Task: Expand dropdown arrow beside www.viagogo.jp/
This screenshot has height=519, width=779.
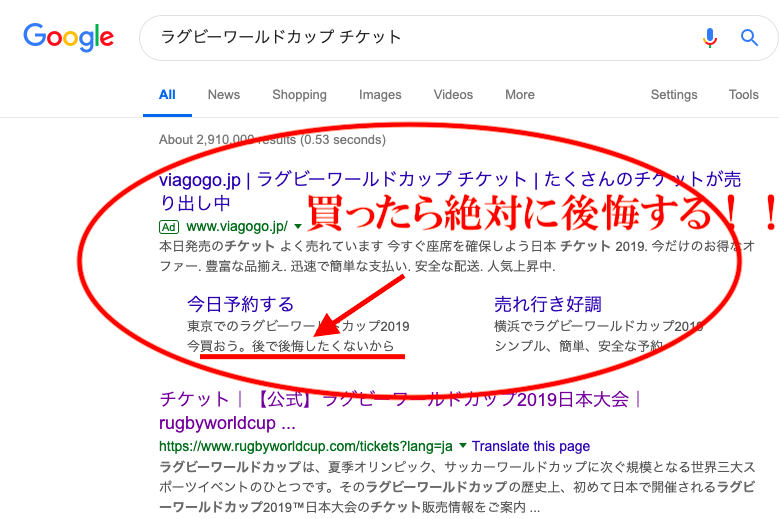Action: tap(298, 227)
